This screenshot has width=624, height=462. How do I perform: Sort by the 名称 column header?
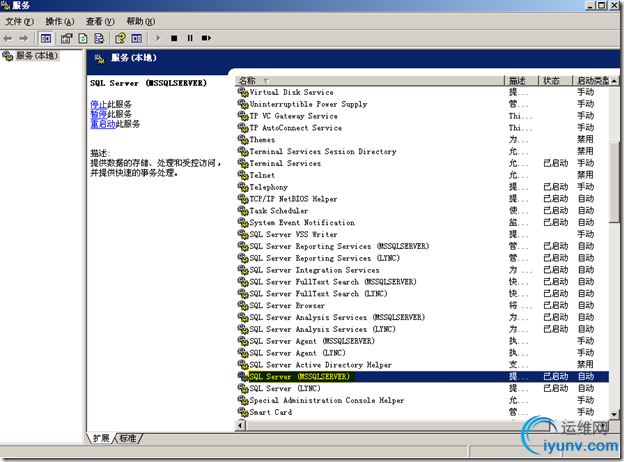[x=370, y=81]
